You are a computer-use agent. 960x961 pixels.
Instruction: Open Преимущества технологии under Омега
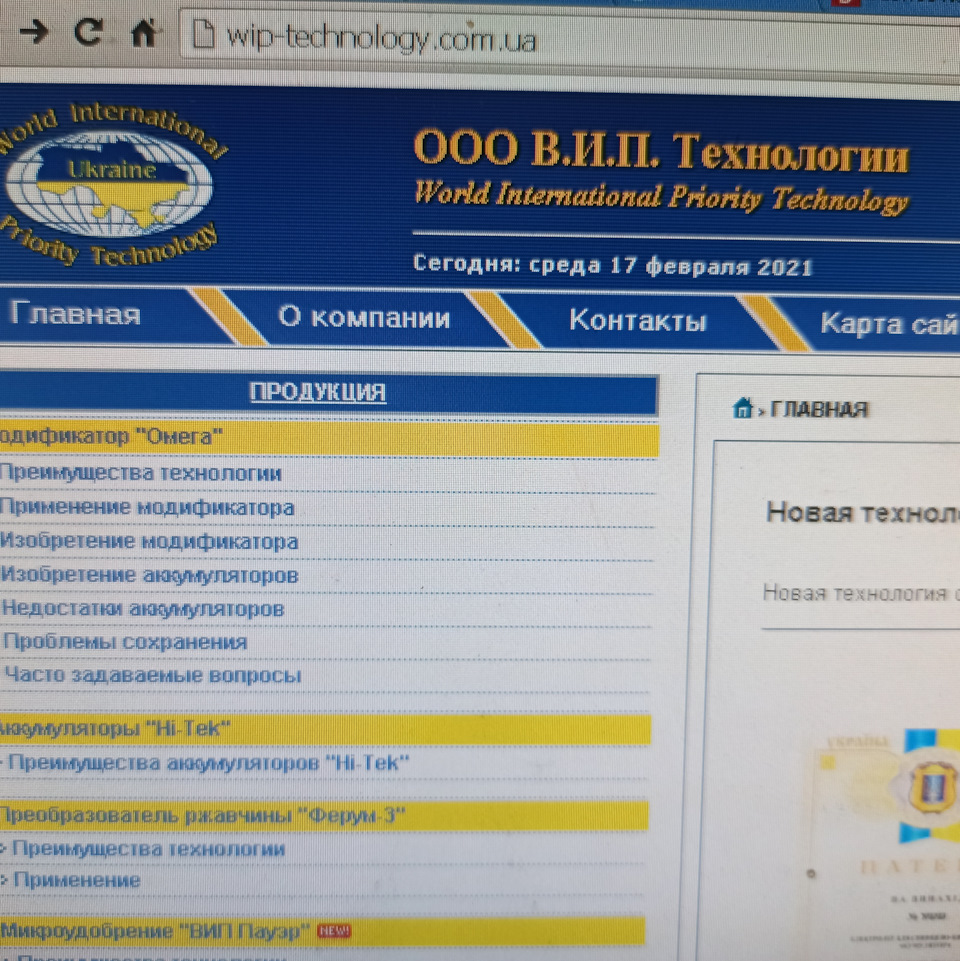click(141, 473)
